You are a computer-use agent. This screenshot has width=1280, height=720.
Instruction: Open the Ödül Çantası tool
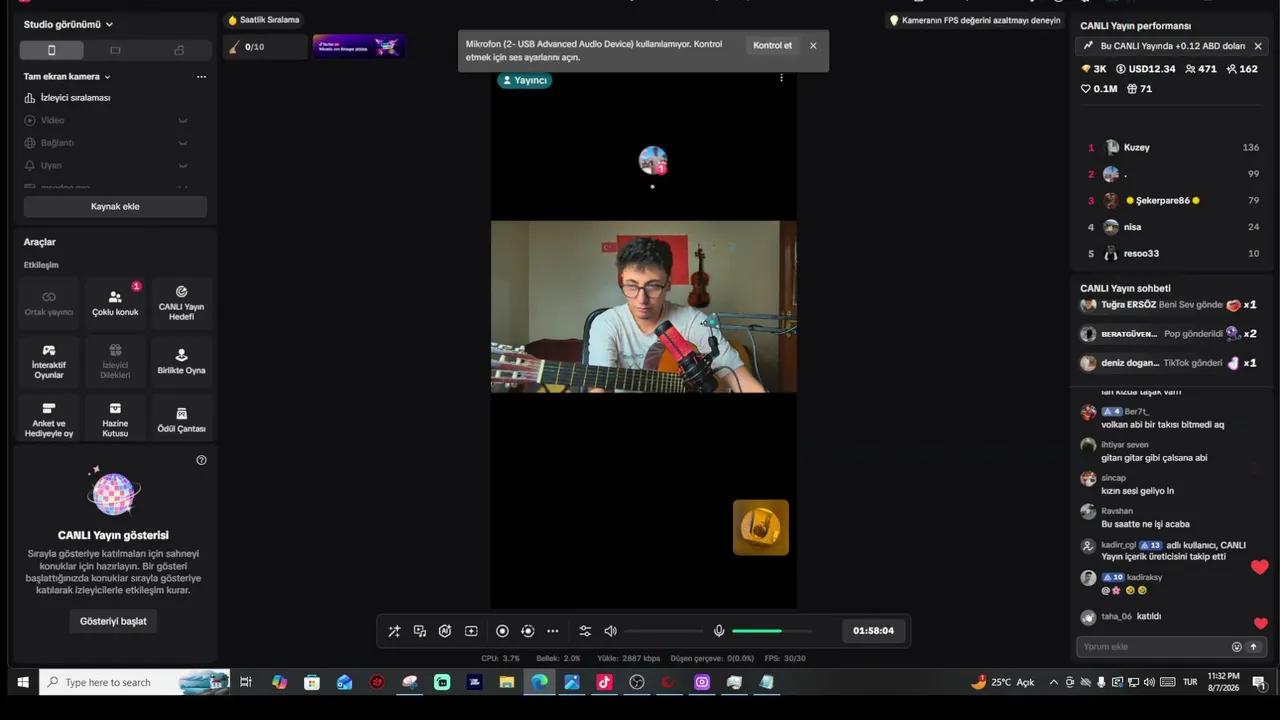[181, 419]
